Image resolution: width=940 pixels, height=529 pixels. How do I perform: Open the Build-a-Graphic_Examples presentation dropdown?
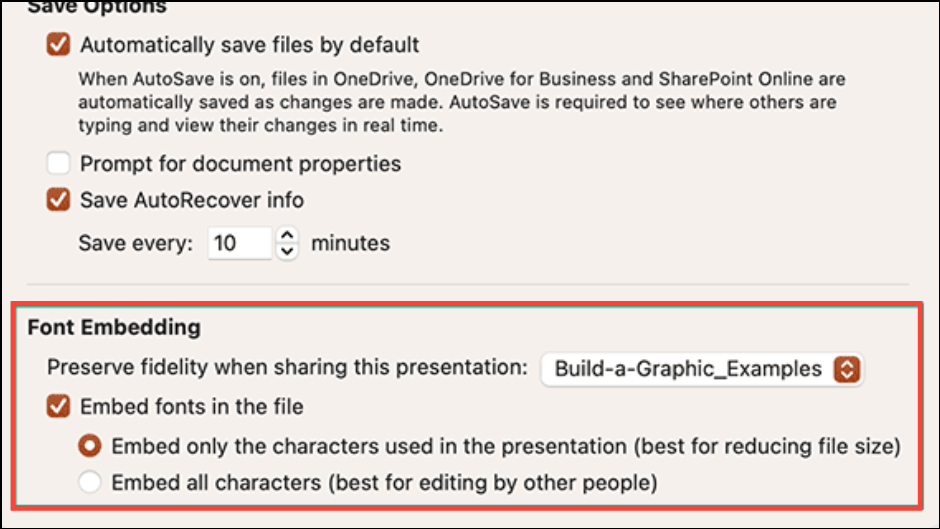point(700,369)
